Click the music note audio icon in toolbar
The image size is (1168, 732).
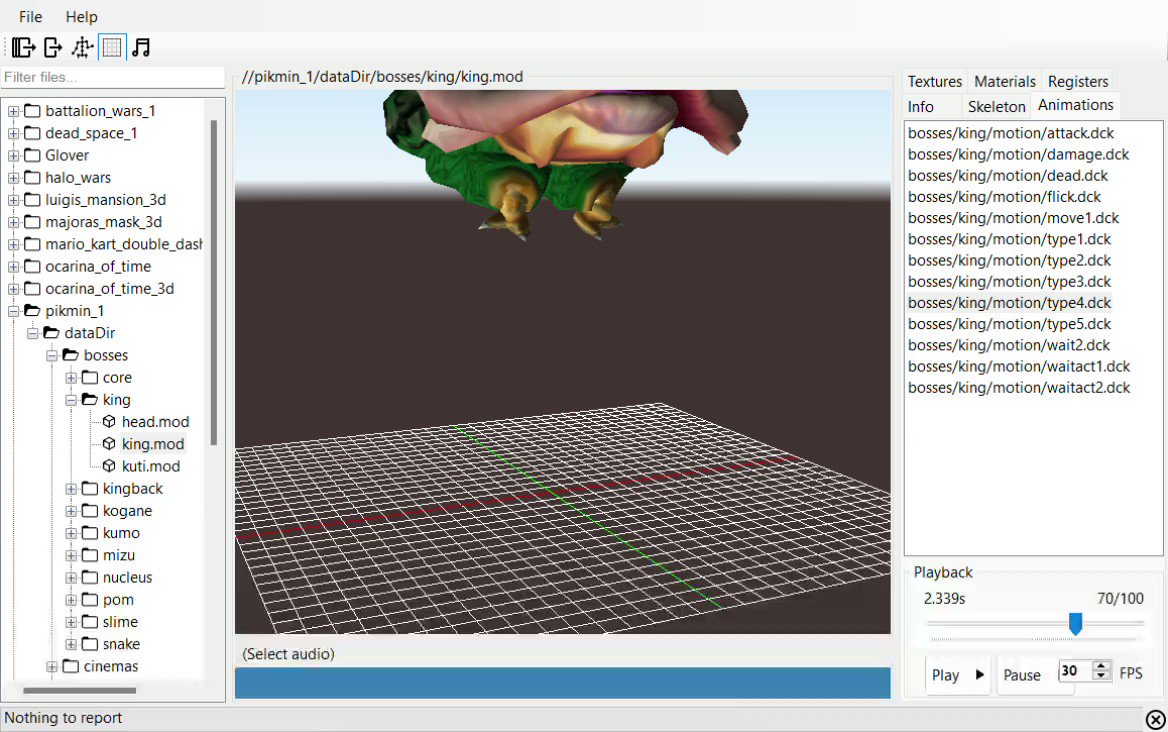141,46
